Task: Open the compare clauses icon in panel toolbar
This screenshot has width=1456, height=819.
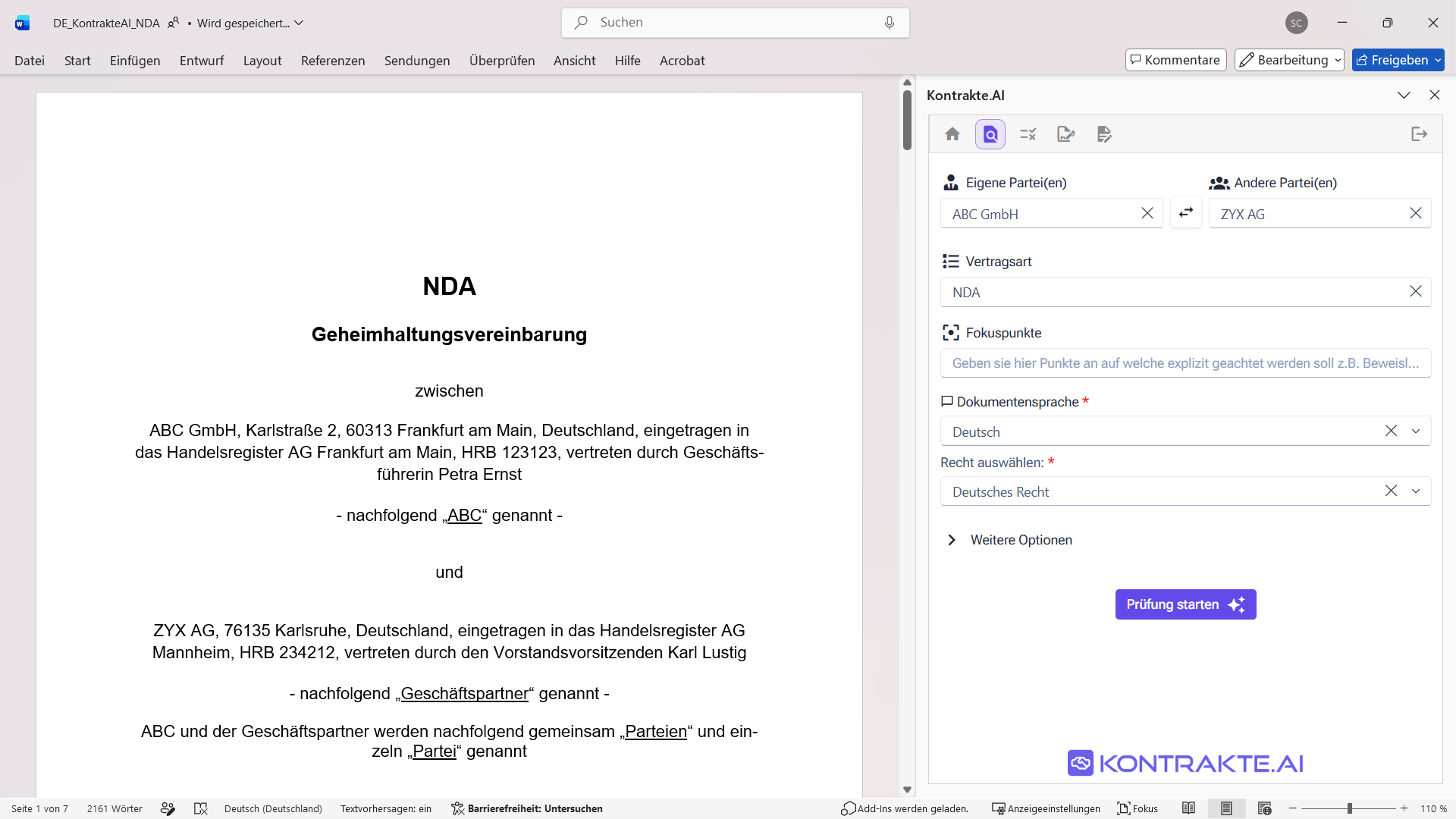Action: coord(1028,134)
